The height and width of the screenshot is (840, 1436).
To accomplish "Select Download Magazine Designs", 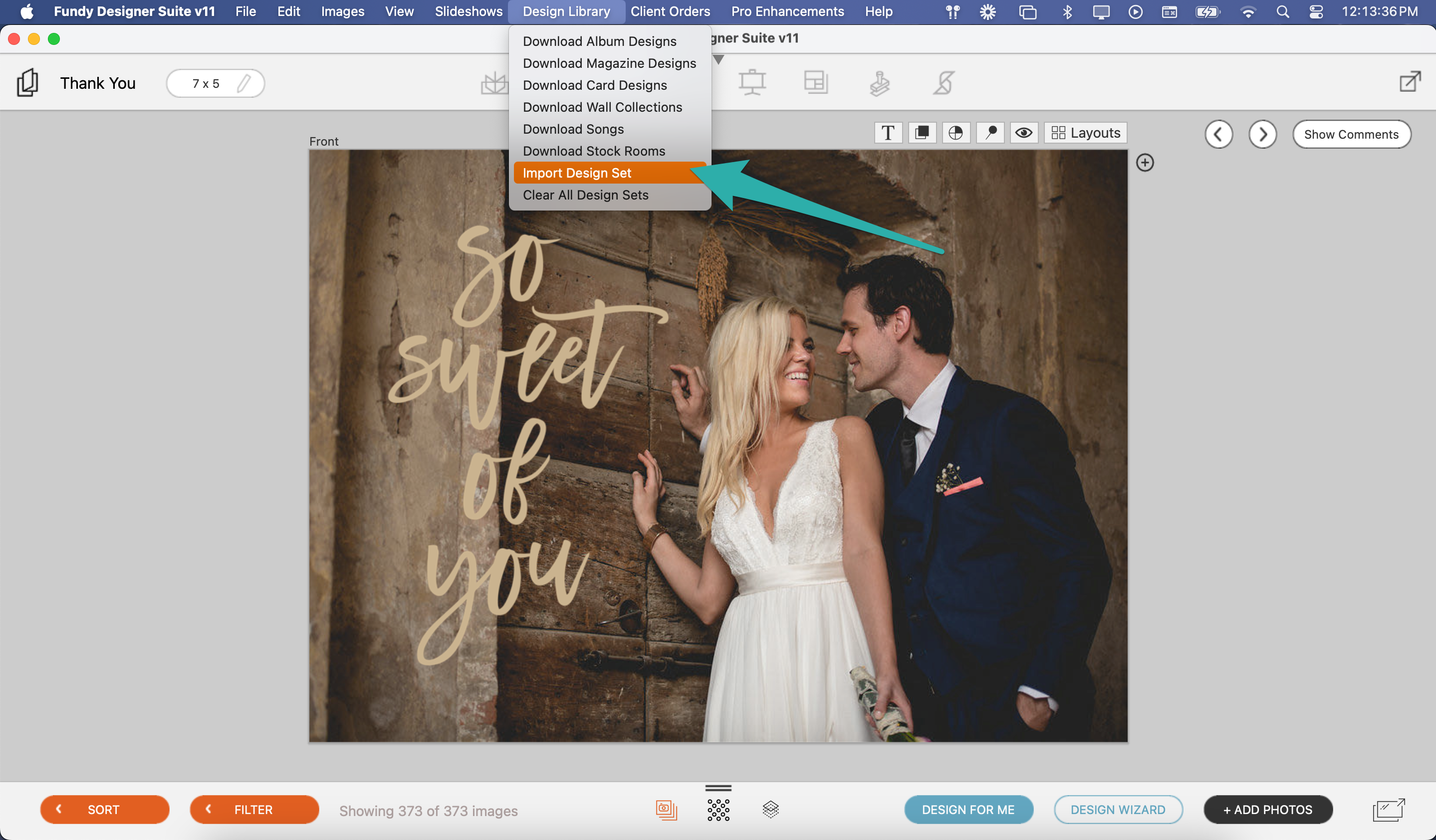I will (610, 63).
